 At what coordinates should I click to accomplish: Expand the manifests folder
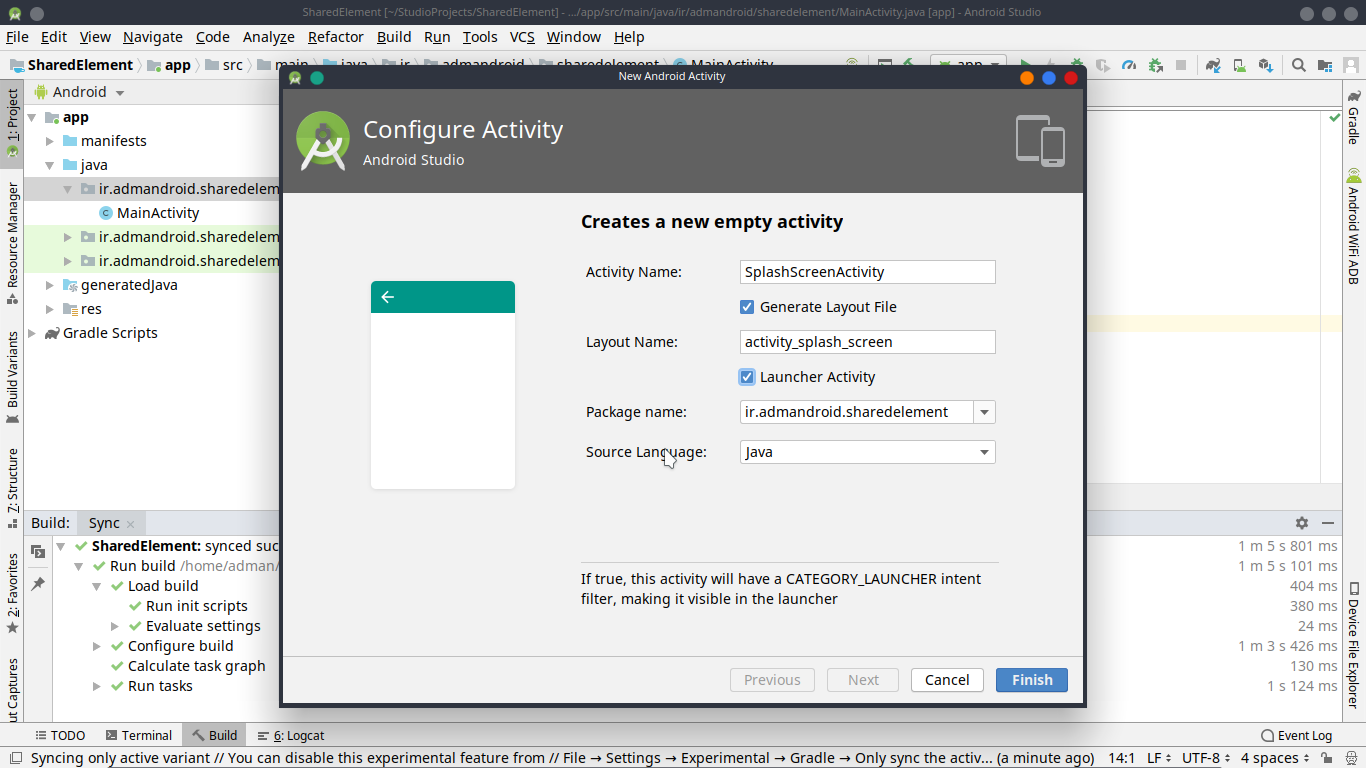tap(50, 141)
